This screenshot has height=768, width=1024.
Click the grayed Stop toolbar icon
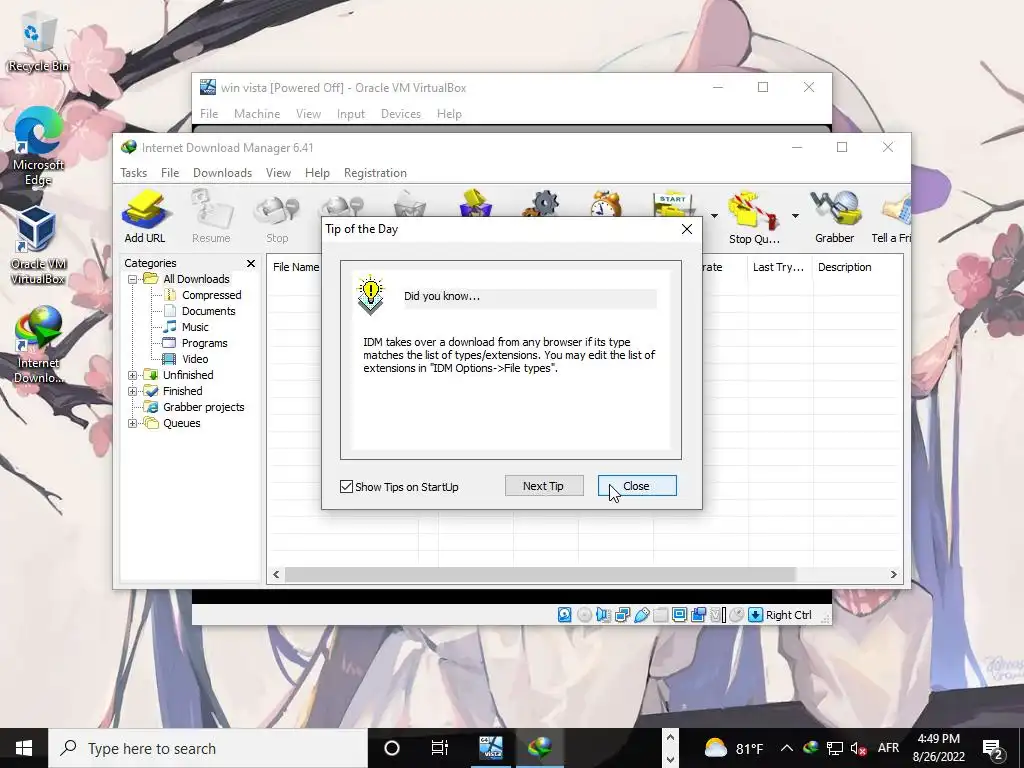coord(277,217)
